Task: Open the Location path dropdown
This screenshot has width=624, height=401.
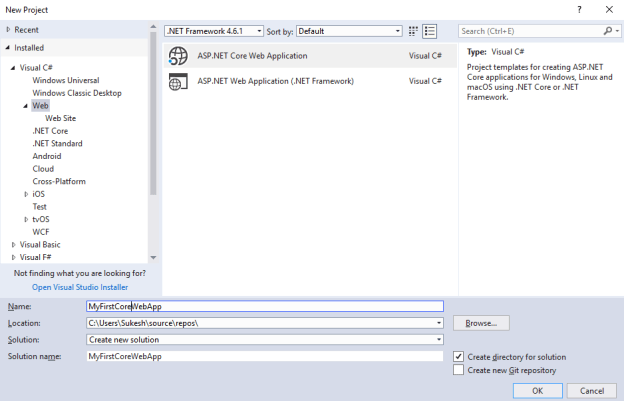Action: pyautogui.click(x=439, y=323)
